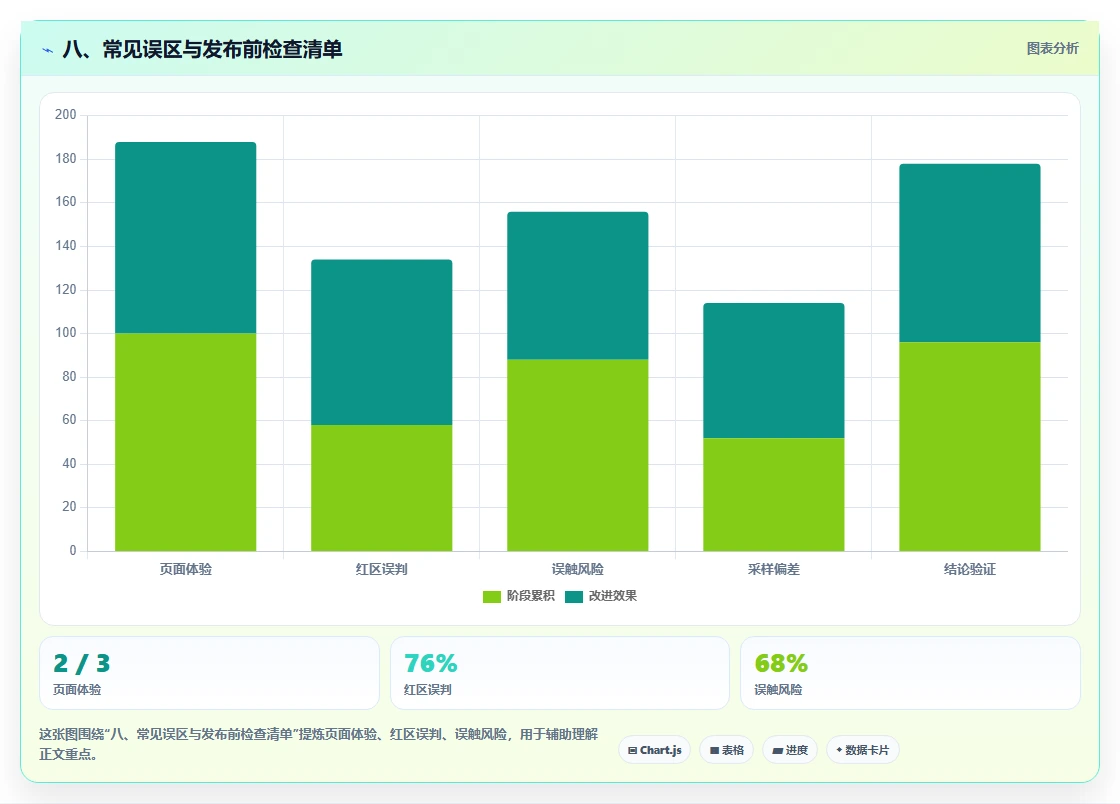The image size is (1120, 804).
Task: Click the 页面体验 x-axis label
Action: (x=186, y=569)
